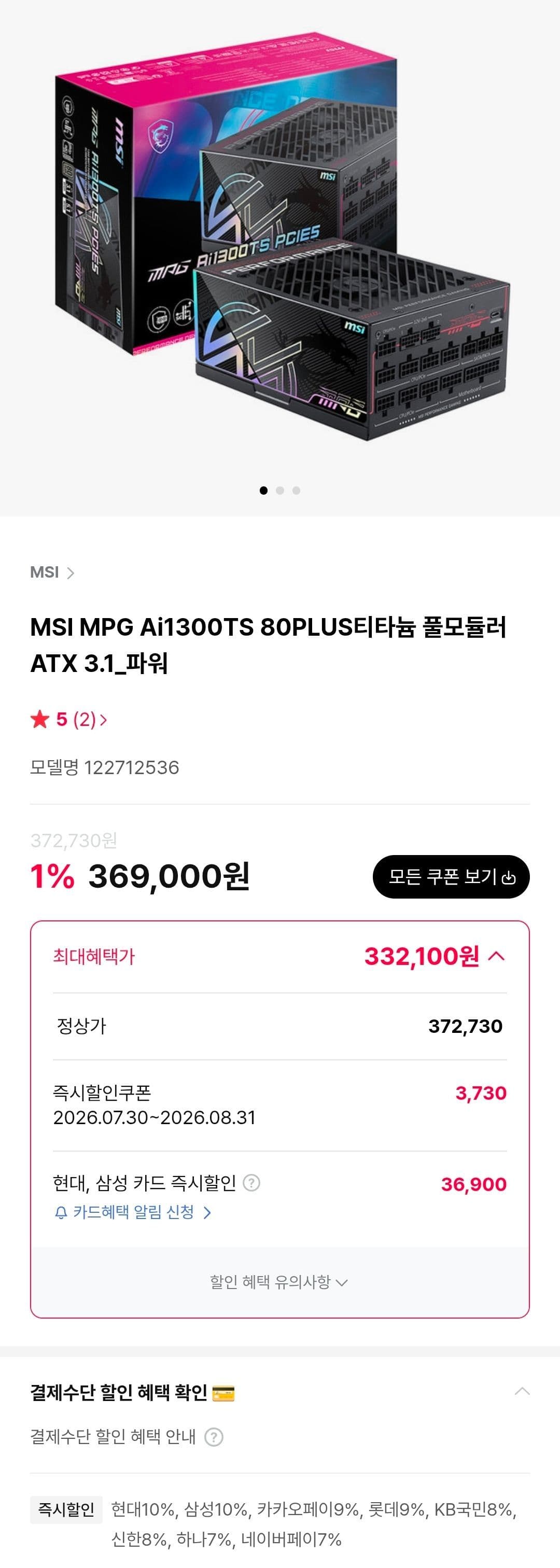The width and height of the screenshot is (560, 1568).
Task: Open the MSI brand breadcrumb
Action: point(45,573)
